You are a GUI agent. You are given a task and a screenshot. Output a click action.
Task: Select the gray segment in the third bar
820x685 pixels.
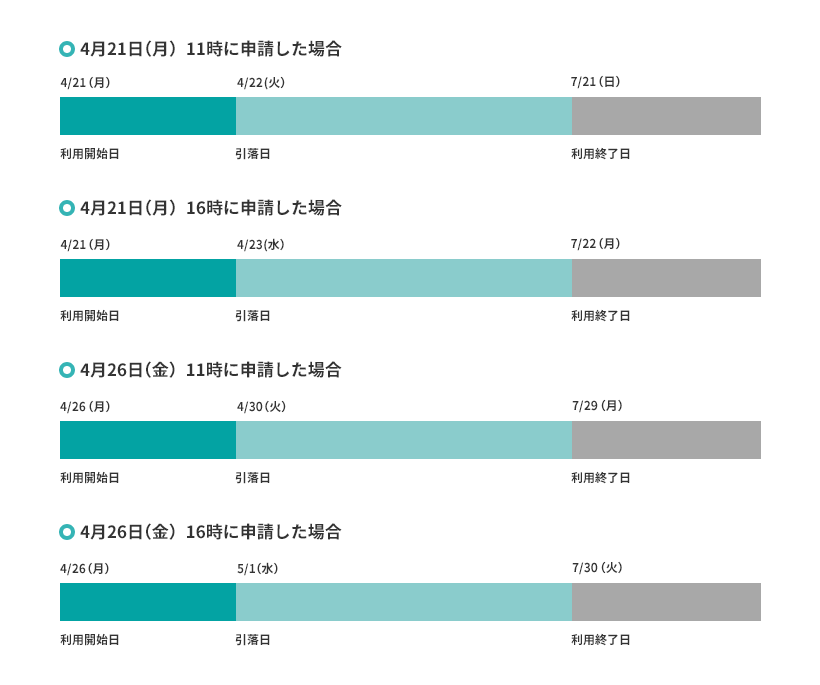[x=666, y=440]
